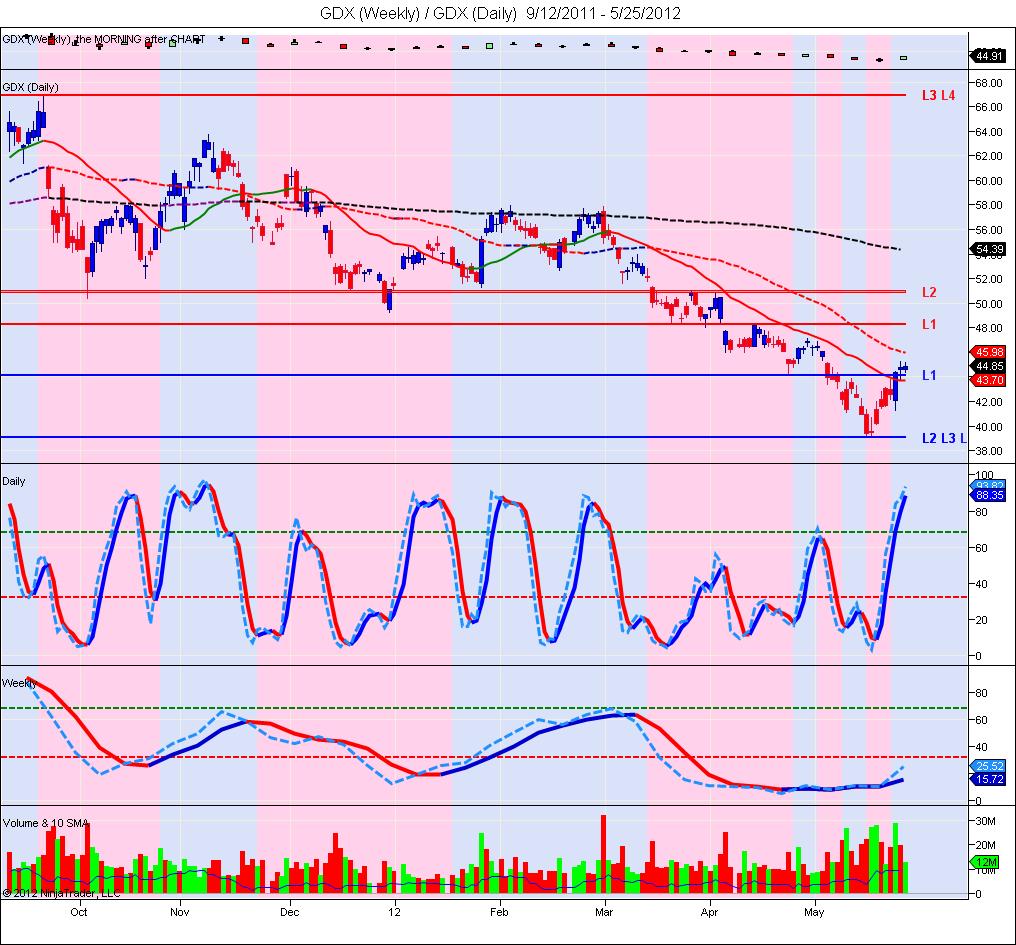Viewport: 1016px width, 945px height.
Task: Click the 62.00 price axis label
Action: click(x=989, y=156)
